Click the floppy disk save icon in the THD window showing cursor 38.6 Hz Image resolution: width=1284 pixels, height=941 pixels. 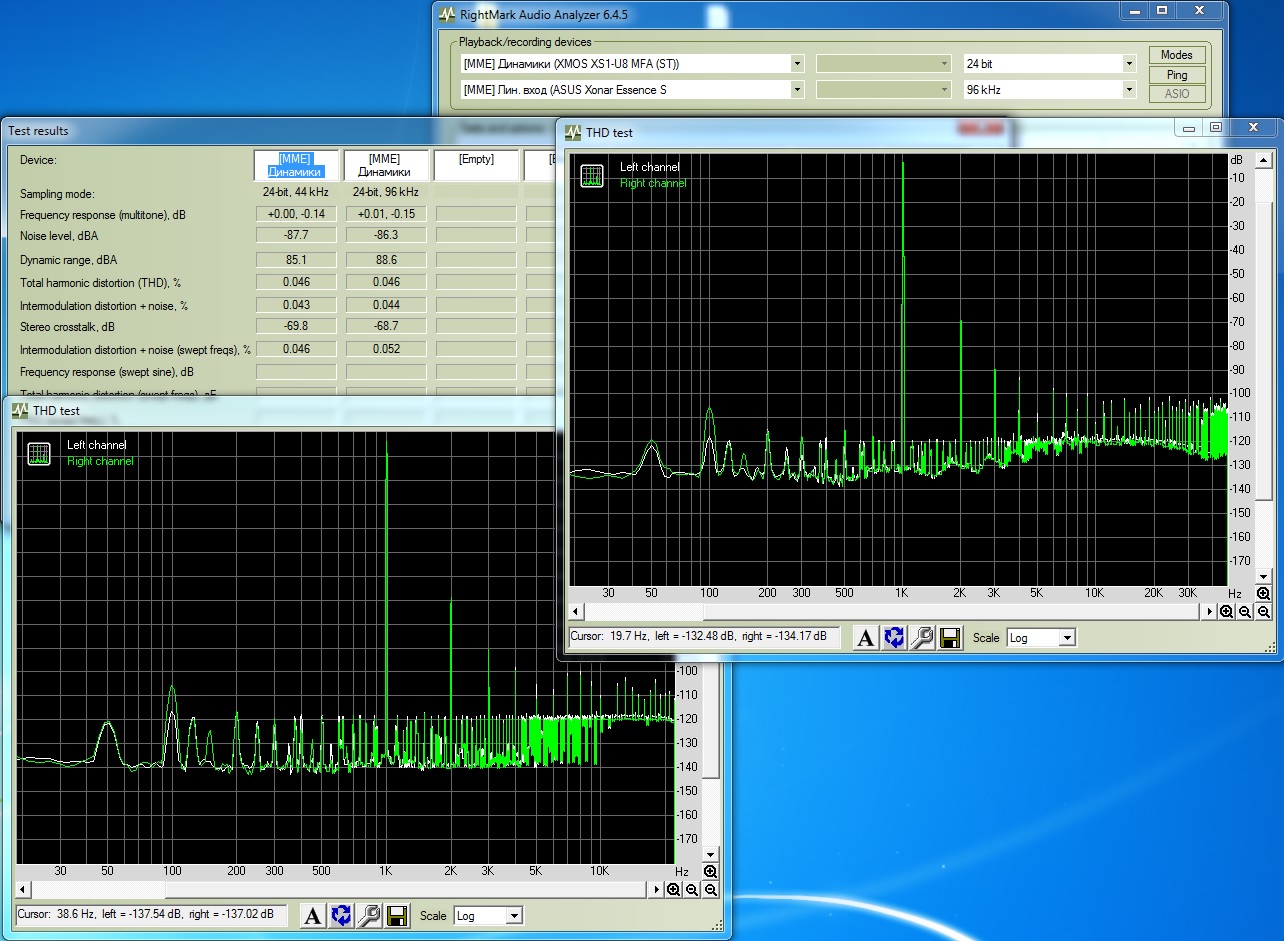pos(397,915)
